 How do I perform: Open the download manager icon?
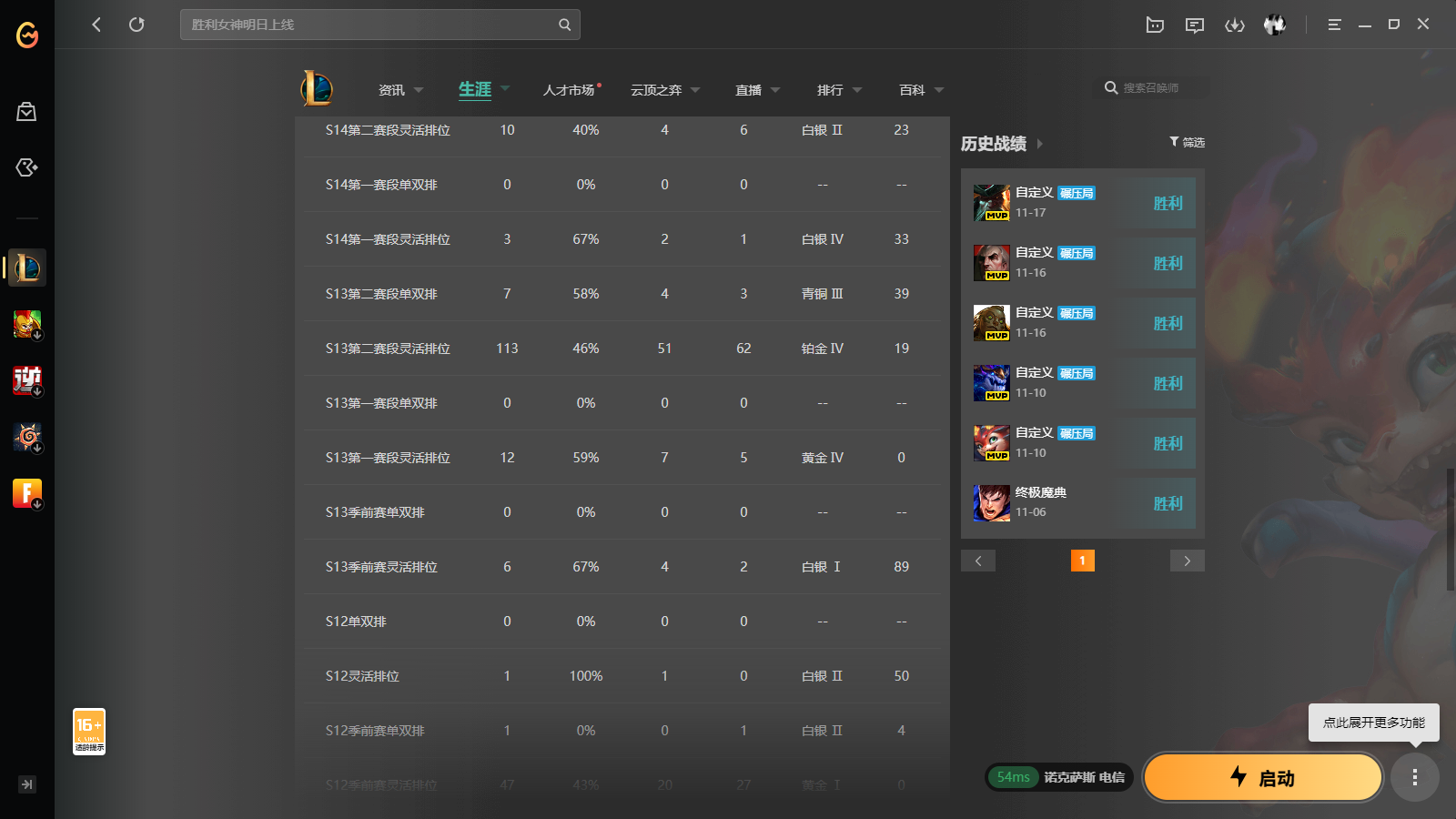tap(1235, 25)
